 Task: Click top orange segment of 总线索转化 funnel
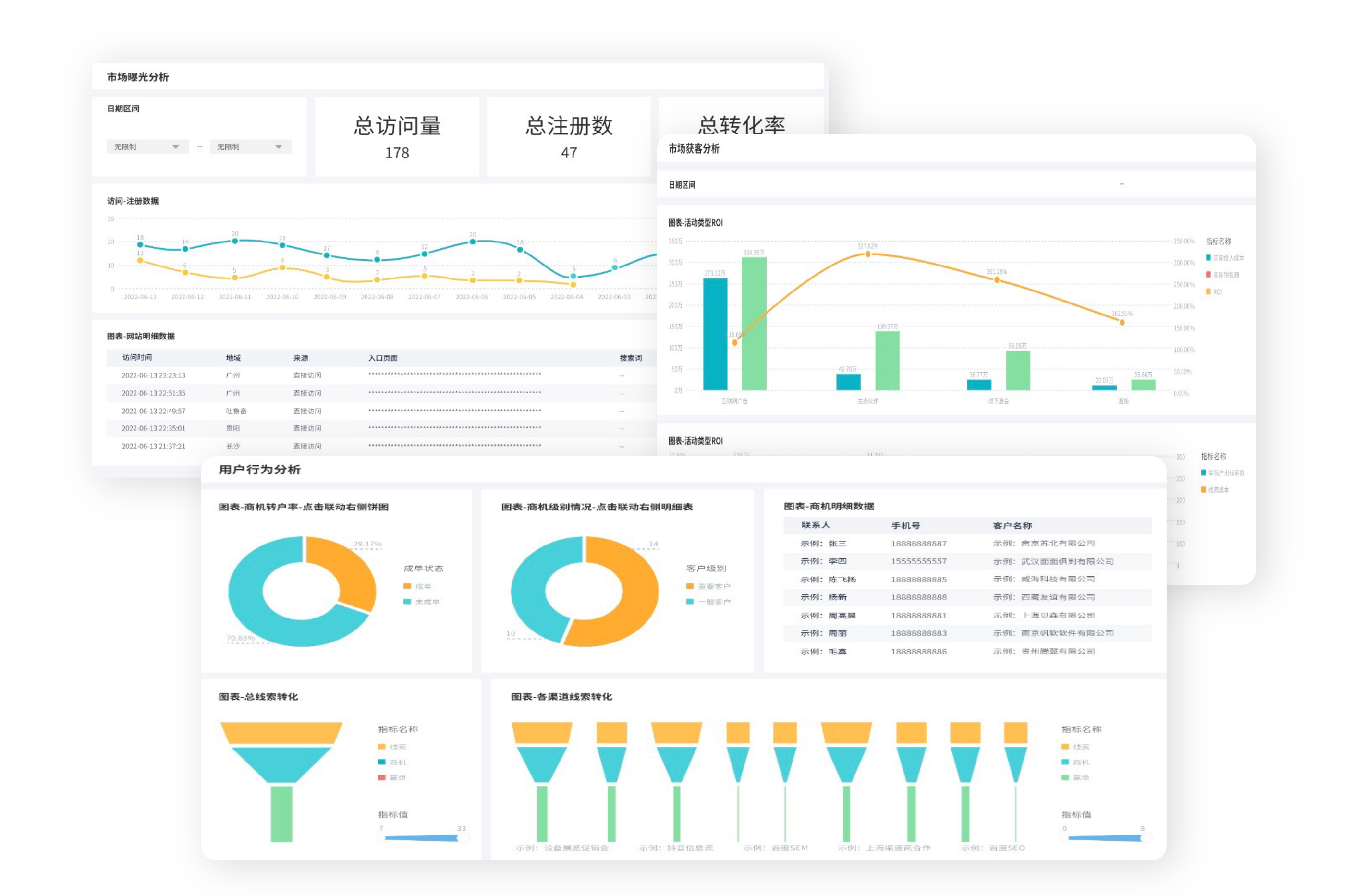281,733
